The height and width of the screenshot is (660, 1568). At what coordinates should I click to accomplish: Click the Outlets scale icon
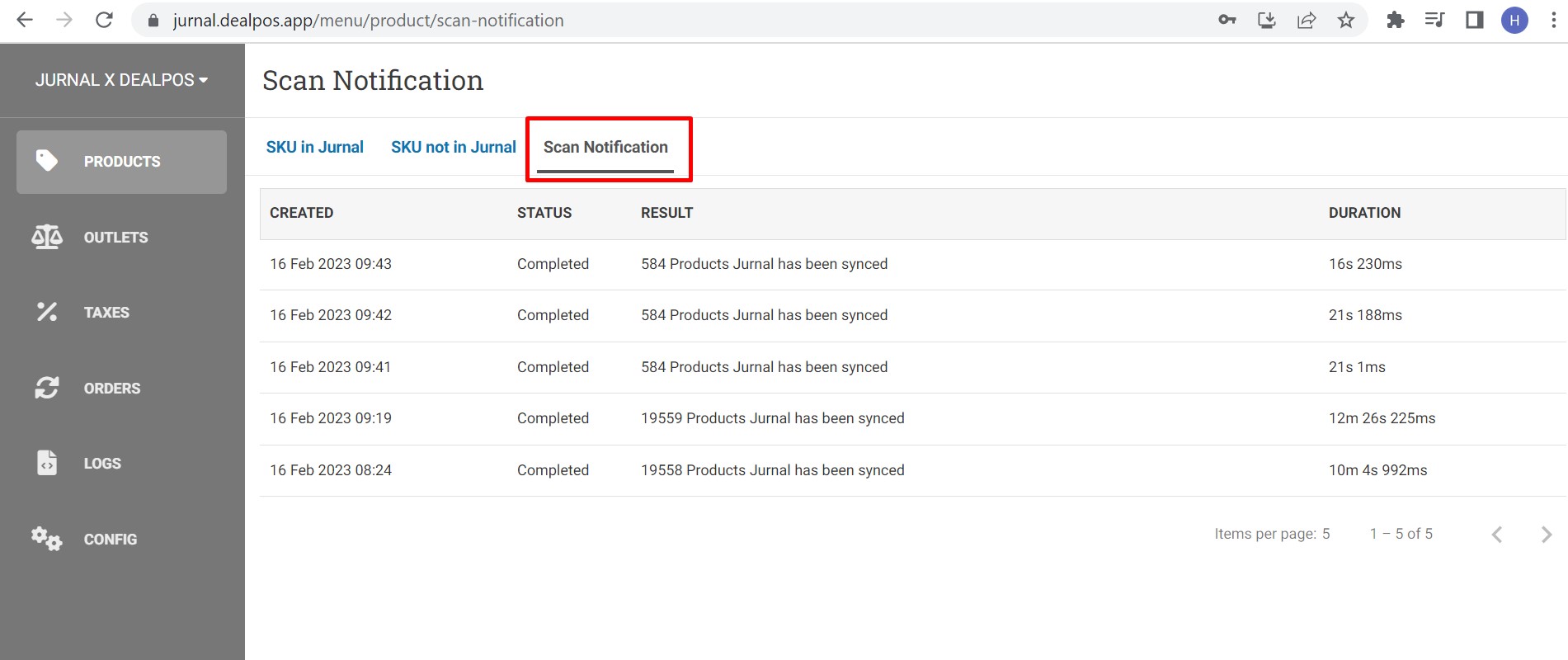(47, 237)
